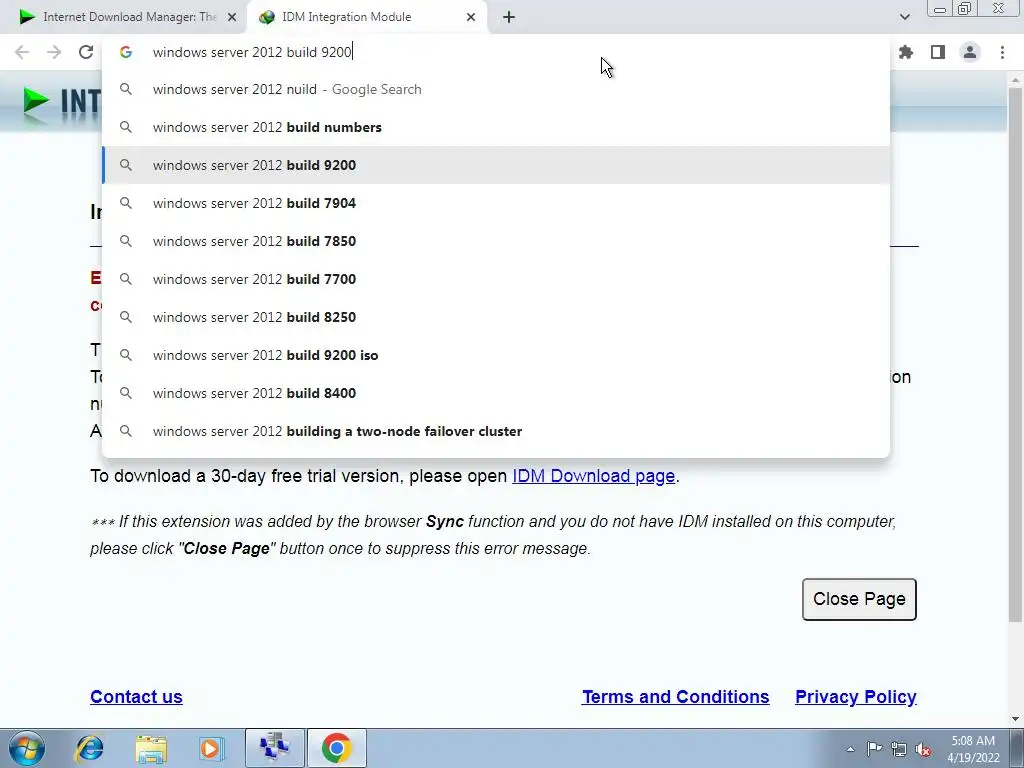1024x768 pixels.
Task: Click search icon beside 'build 8400'
Action: 126,393
